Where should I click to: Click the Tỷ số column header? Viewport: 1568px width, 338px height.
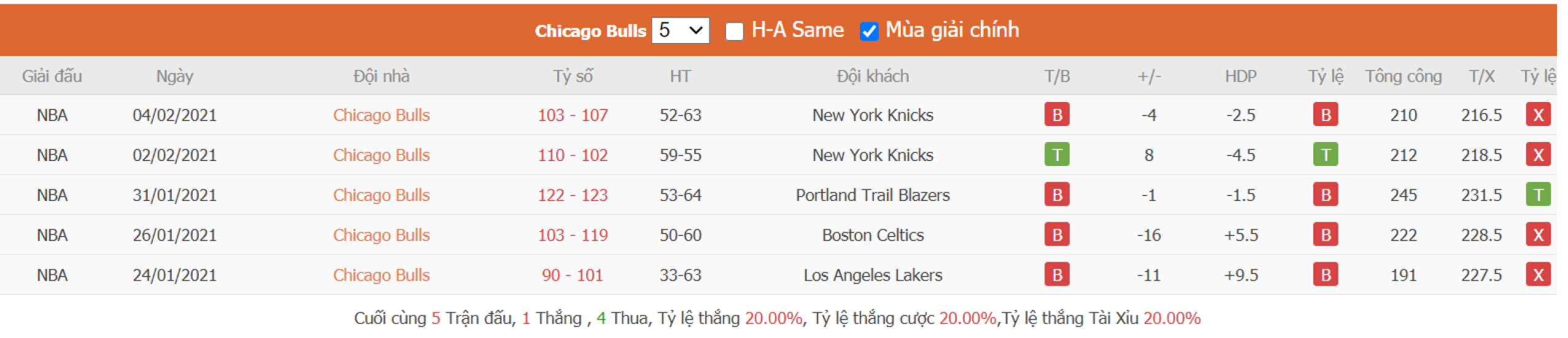pyautogui.click(x=573, y=76)
